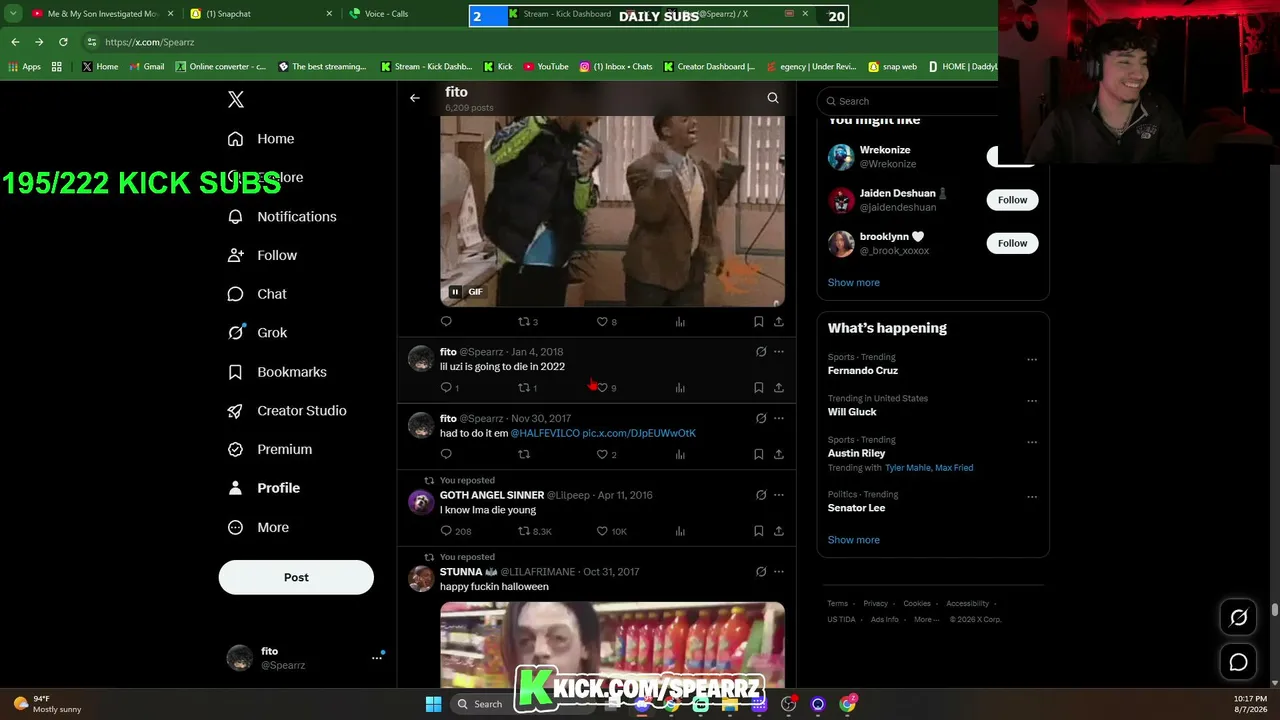Reply to the GIF post
Image resolution: width=1280 pixels, height=720 pixels.
(x=446, y=322)
